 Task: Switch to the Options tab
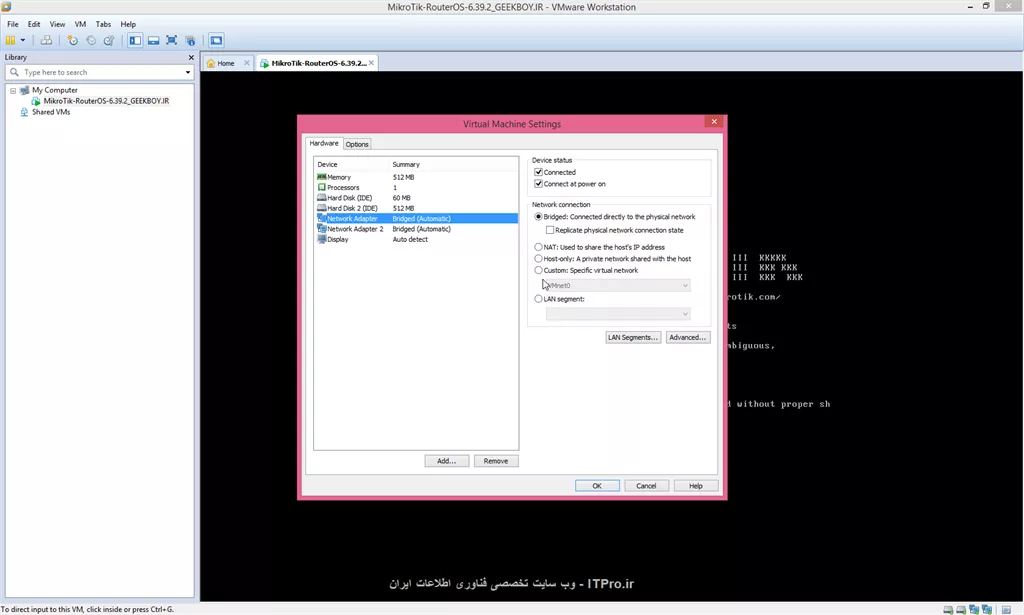(357, 144)
